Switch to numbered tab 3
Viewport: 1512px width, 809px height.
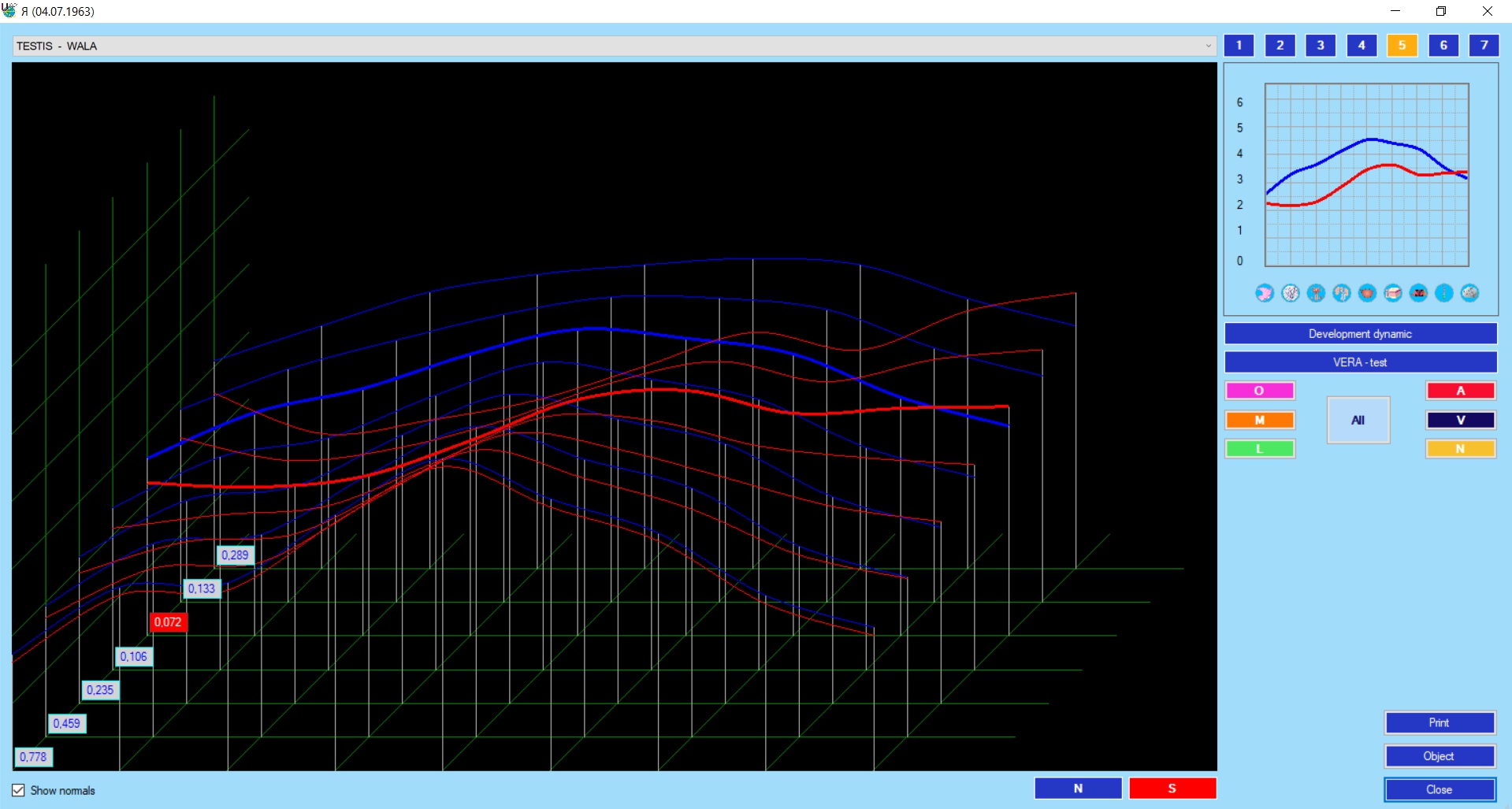coord(1321,45)
